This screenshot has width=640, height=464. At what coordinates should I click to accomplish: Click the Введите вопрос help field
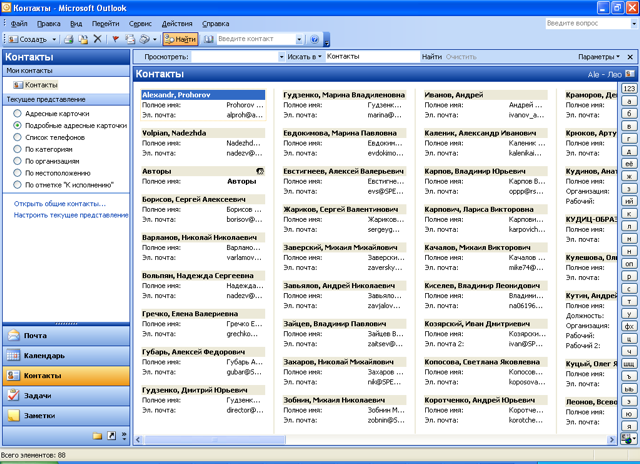point(588,24)
